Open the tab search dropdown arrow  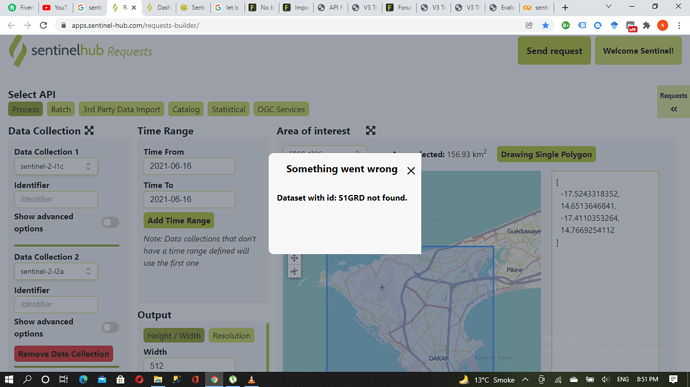point(608,7)
